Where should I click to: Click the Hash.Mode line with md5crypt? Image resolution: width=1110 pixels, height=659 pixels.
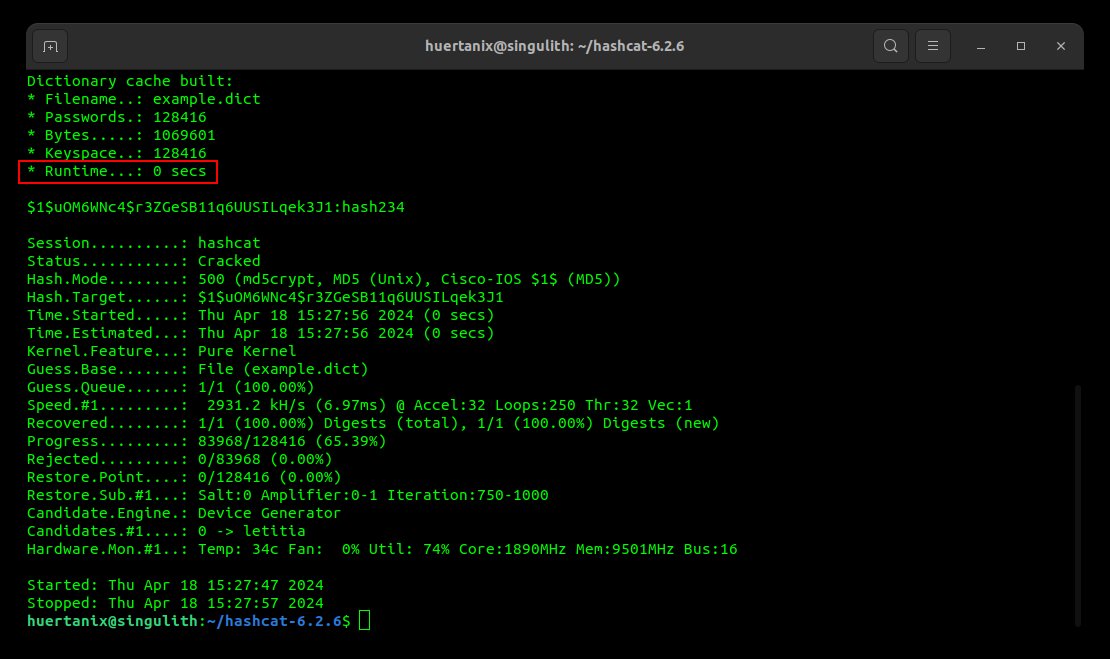324,279
